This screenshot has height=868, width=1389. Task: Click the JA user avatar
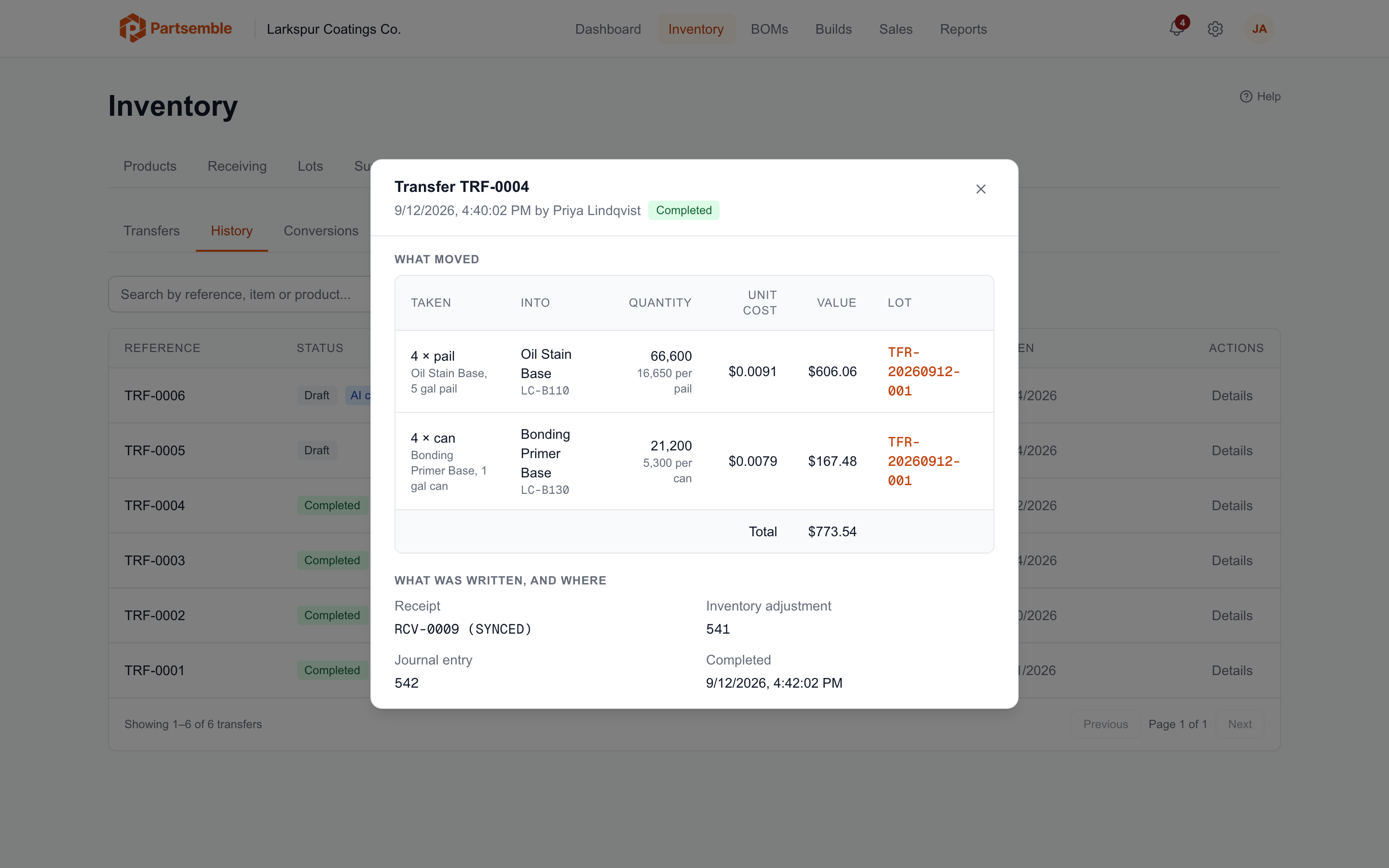click(1259, 29)
